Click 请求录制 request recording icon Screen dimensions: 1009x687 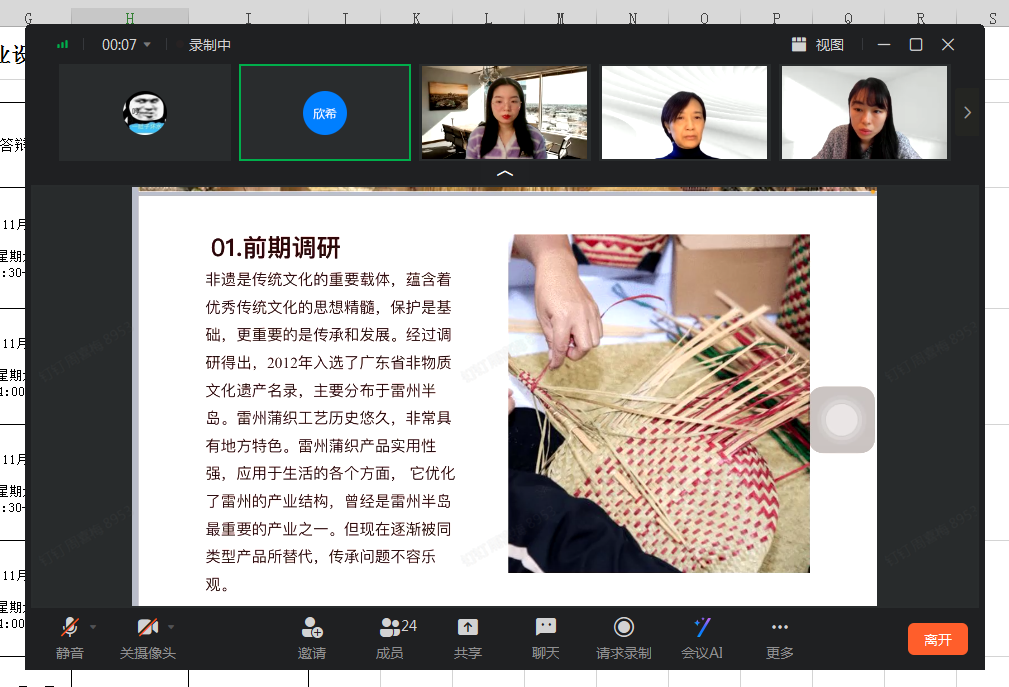pyautogui.click(x=623, y=628)
